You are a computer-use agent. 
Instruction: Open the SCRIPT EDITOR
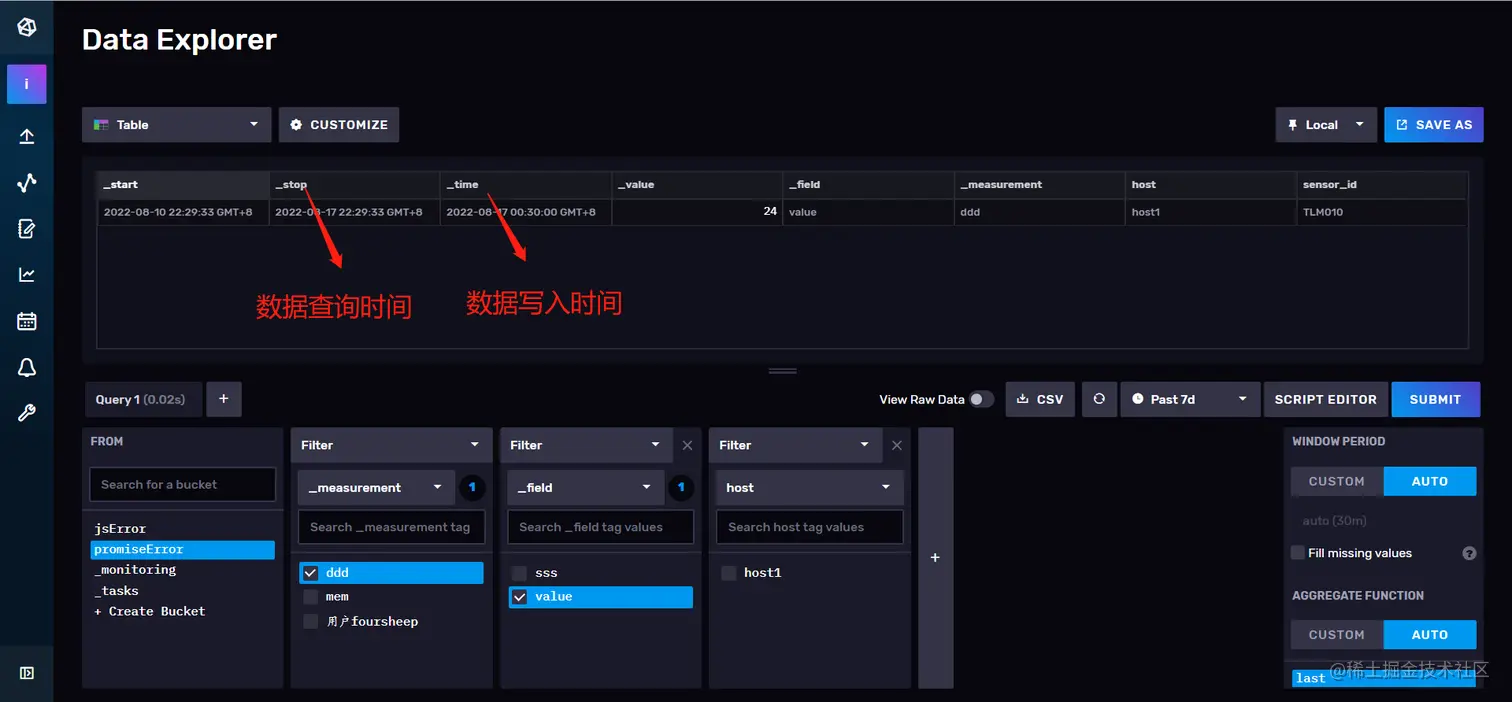[1326, 399]
